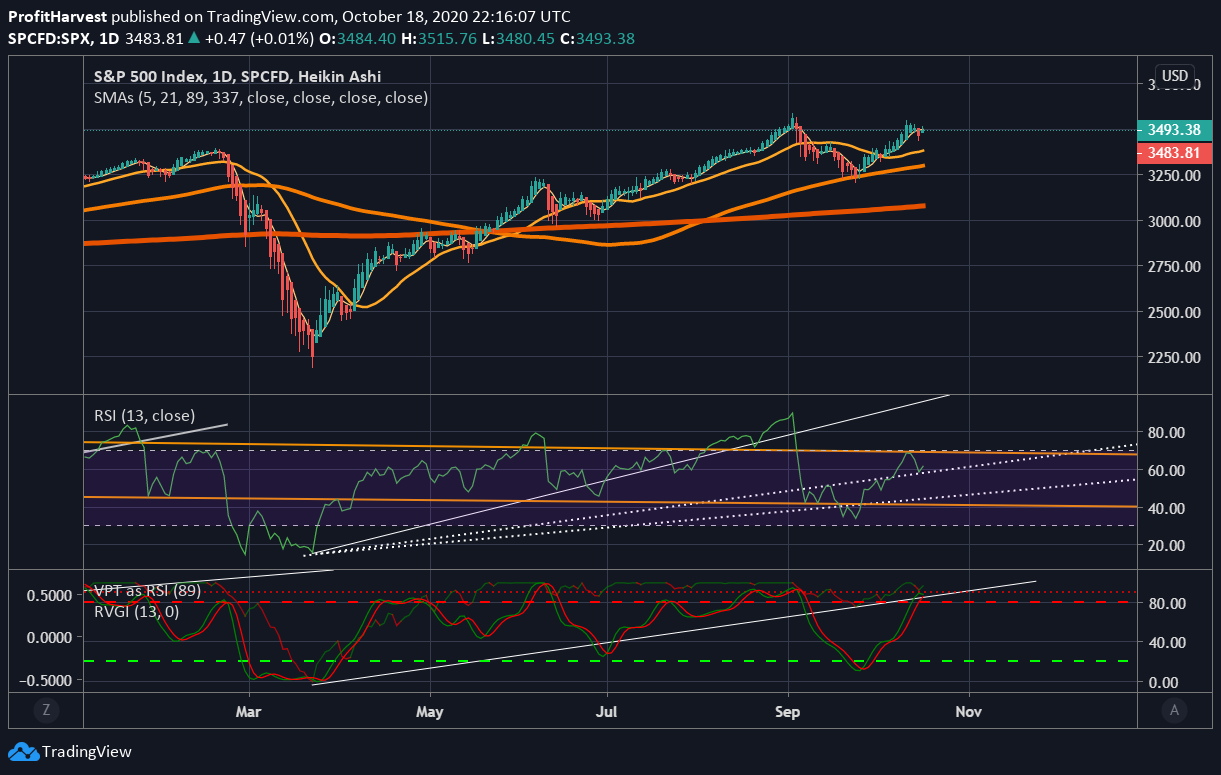The width and height of the screenshot is (1221, 775).
Task: Select the SMAs indicator legend
Action: coord(261,98)
